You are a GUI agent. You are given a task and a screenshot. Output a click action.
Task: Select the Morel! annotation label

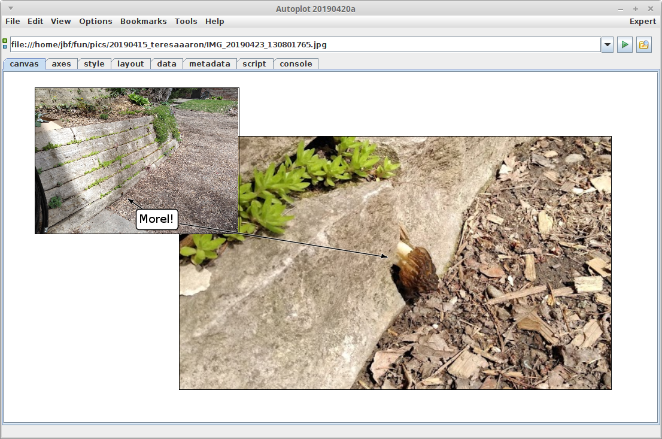157,219
